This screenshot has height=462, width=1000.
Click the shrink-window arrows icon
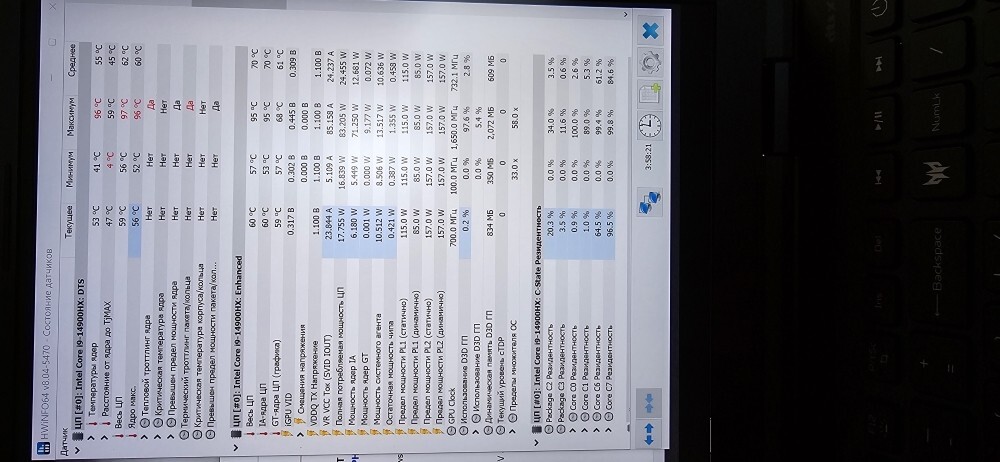pos(650,402)
